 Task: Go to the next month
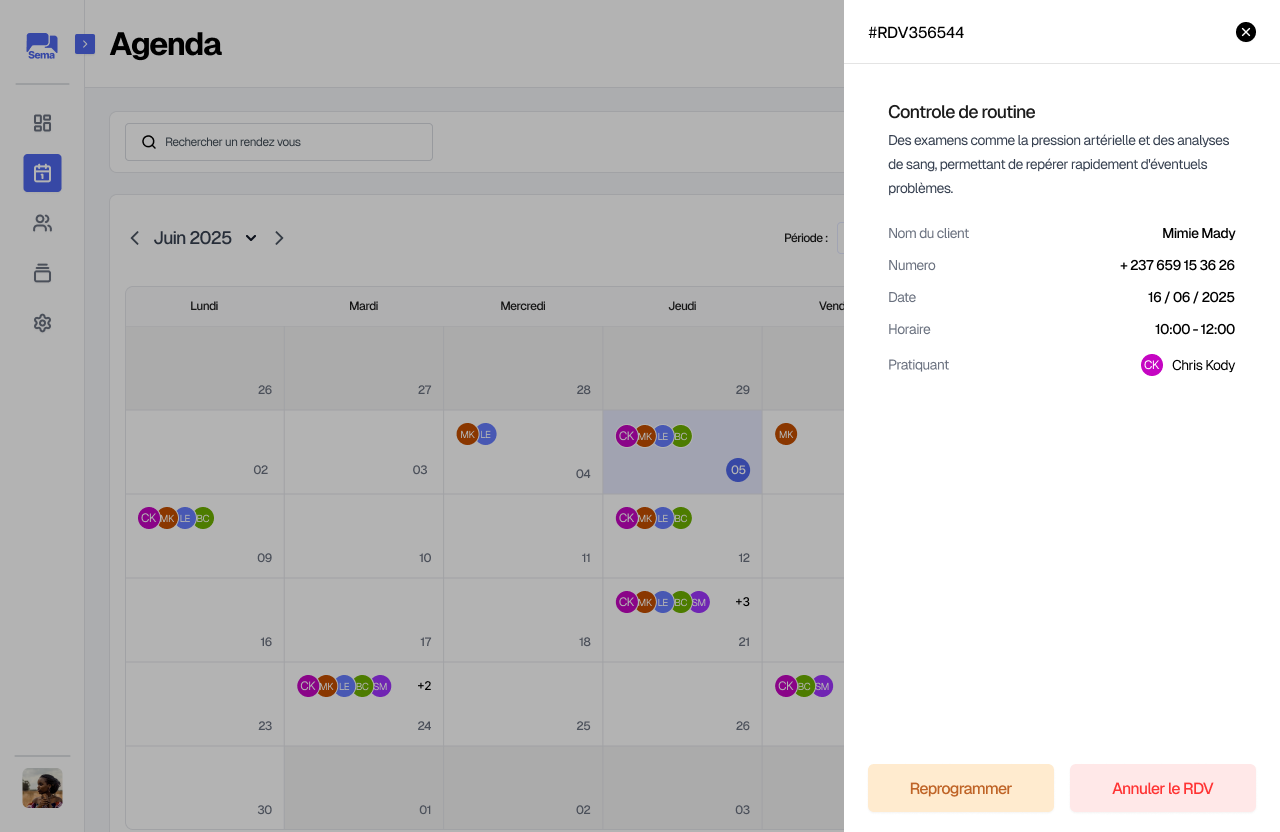tap(279, 238)
